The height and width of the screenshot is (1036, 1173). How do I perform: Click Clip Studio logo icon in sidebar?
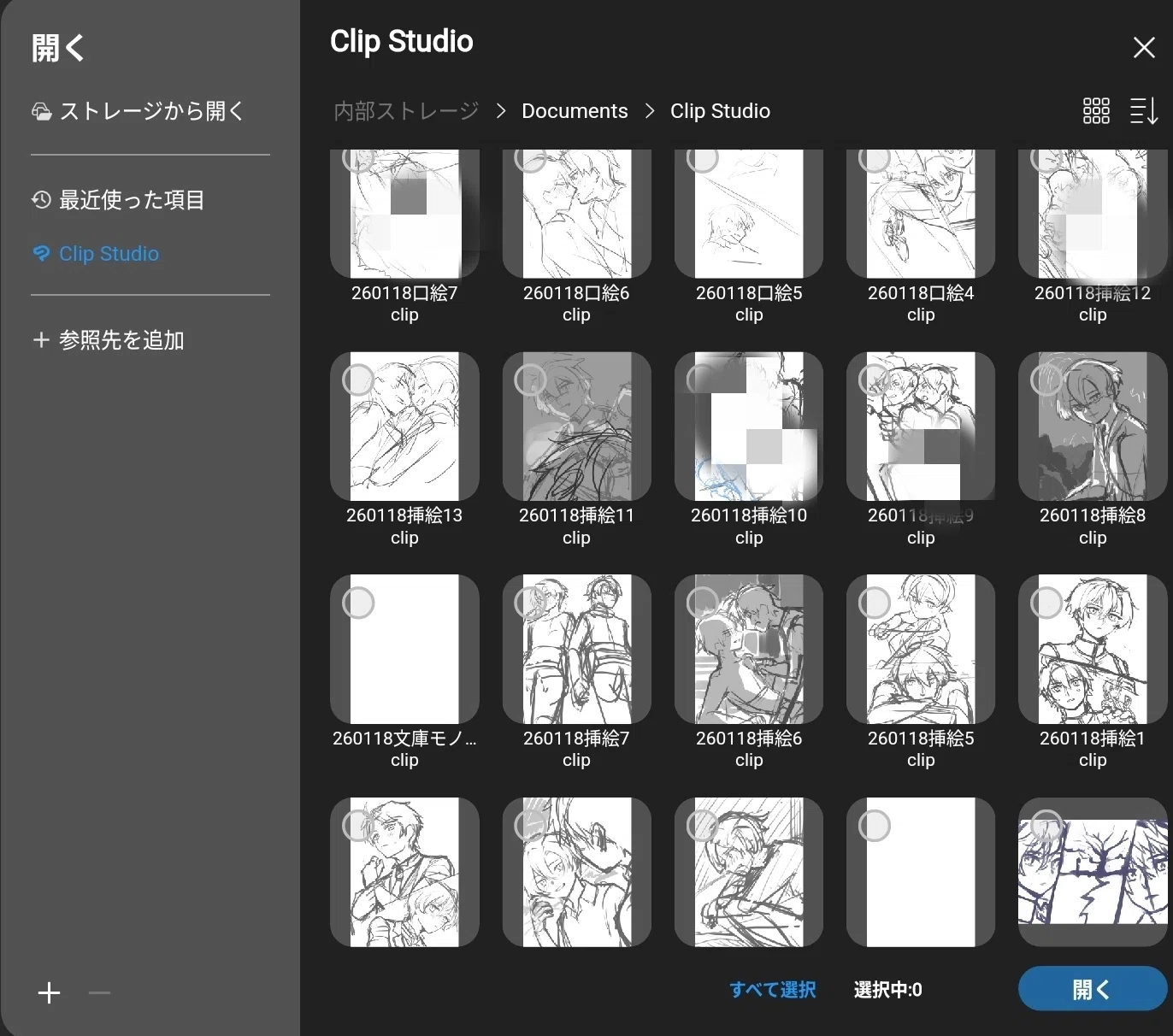[x=41, y=254]
